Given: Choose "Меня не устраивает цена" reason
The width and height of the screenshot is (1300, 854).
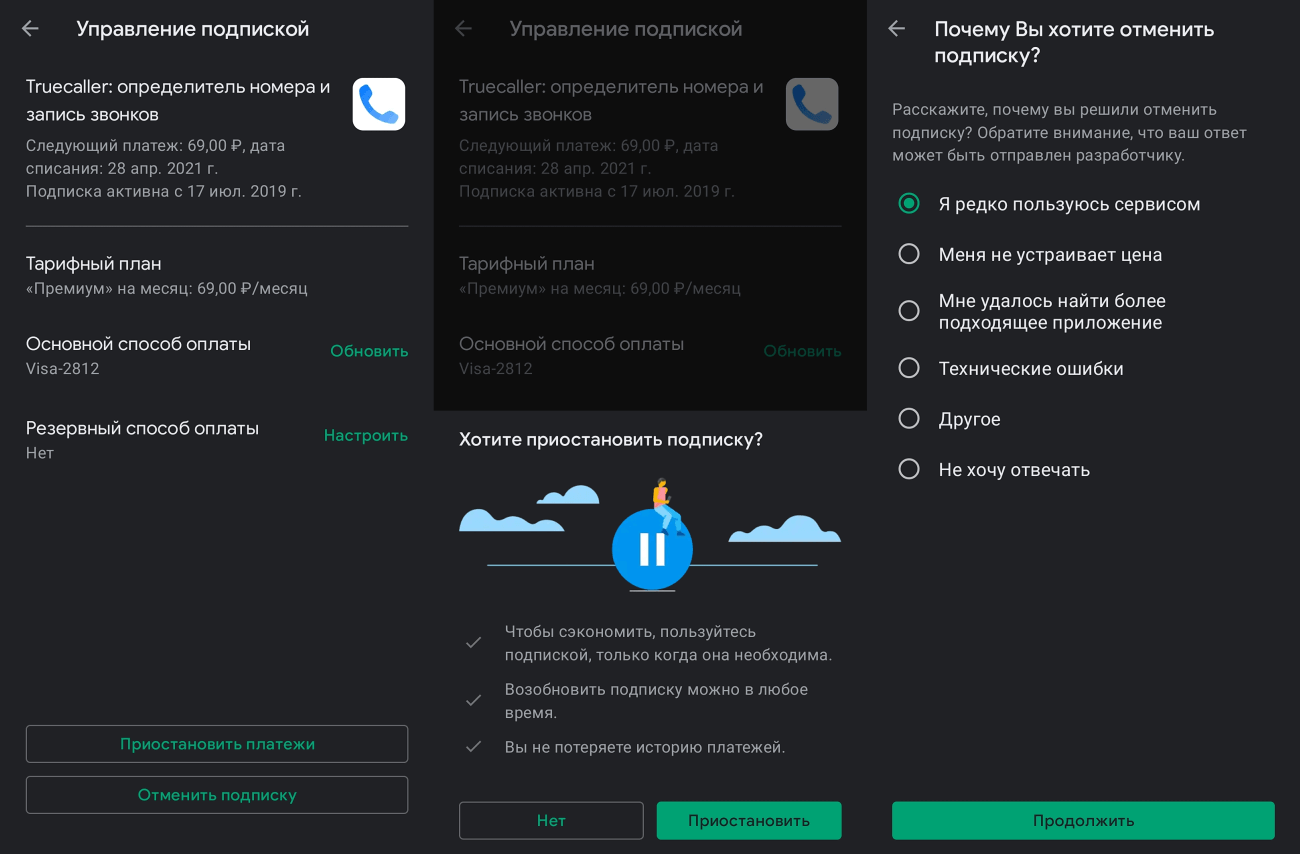Looking at the screenshot, I should (x=909, y=255).
